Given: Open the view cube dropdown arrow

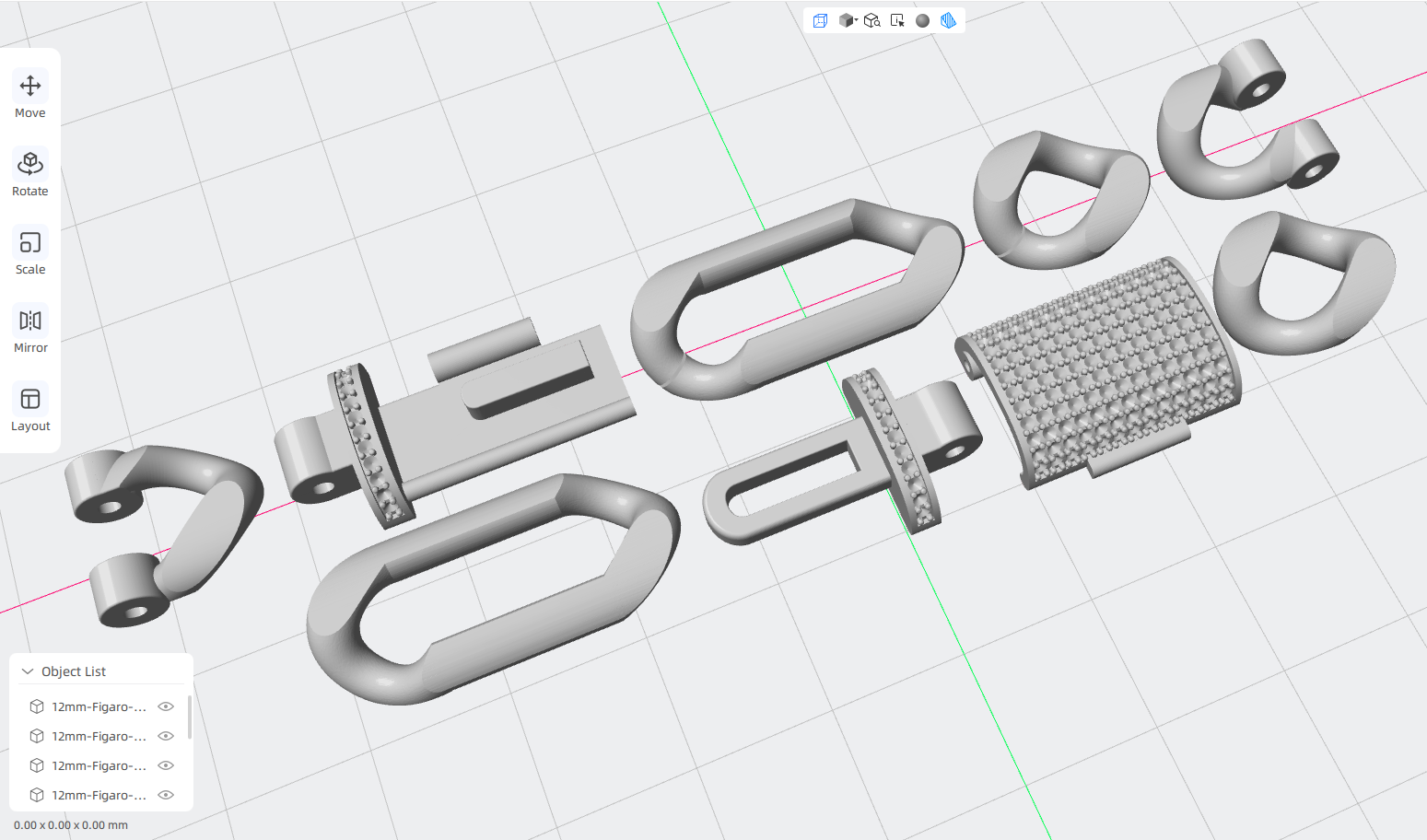Looking at the screenshot, I should (x=856, y=20).
